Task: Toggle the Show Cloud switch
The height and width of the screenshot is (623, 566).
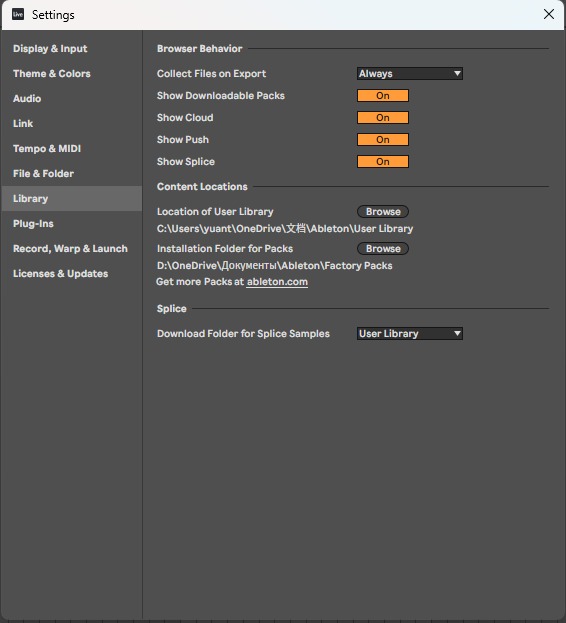Action: pyautogui.click(x=382, y=118)
